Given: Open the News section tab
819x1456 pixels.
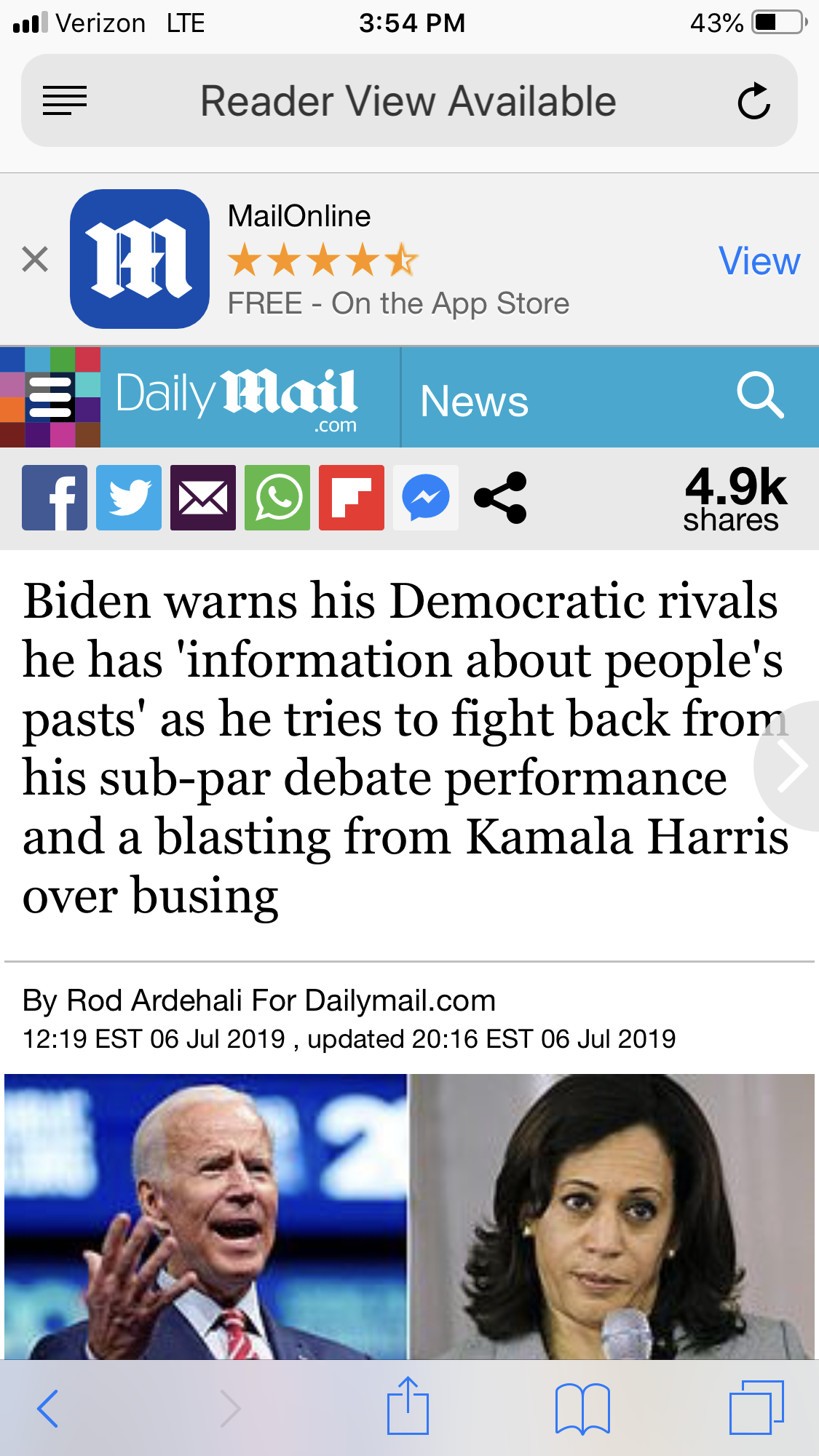Looking at the screenshot, I should pos(475,401).
